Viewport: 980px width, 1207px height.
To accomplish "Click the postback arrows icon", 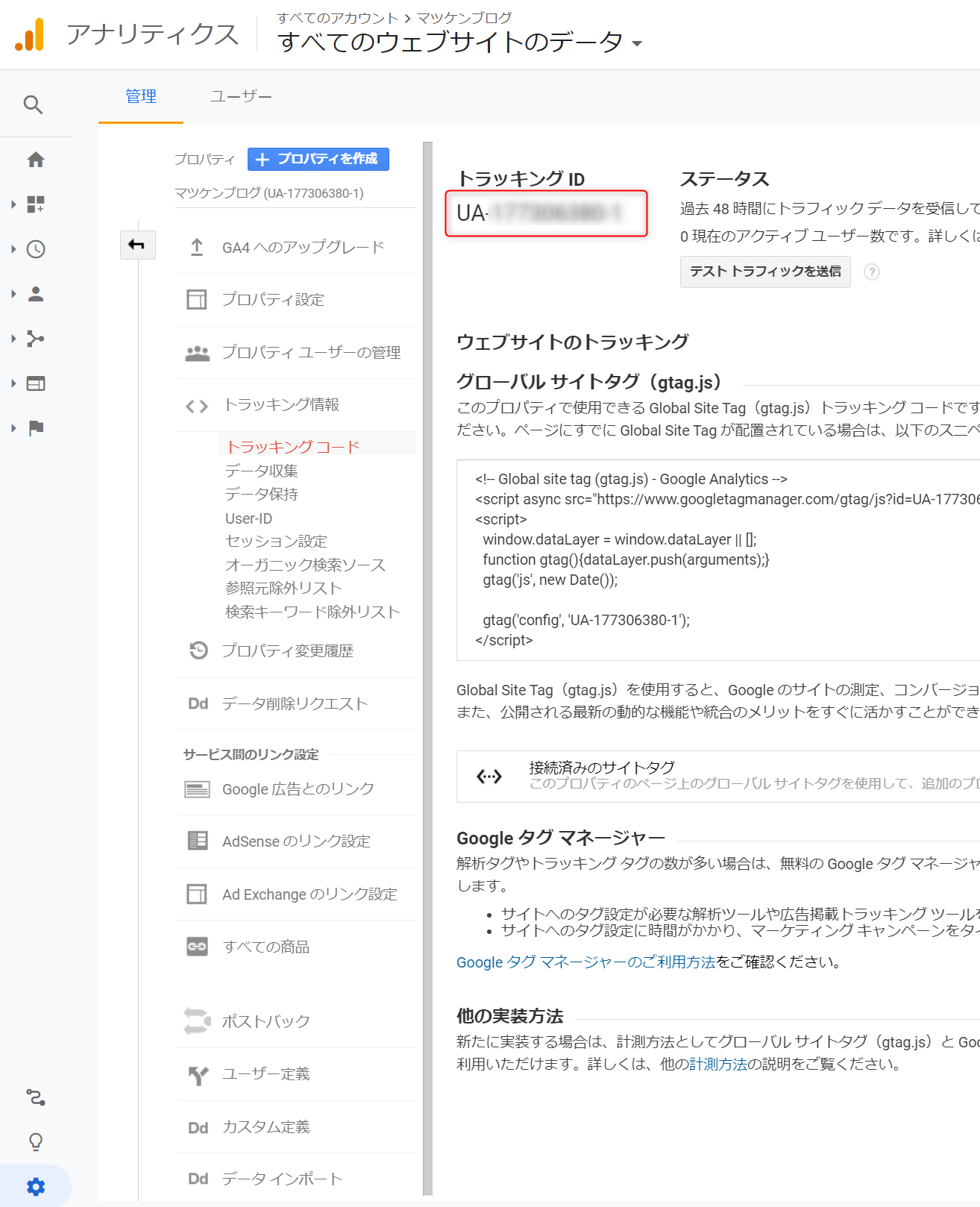I will [197, 1021].
